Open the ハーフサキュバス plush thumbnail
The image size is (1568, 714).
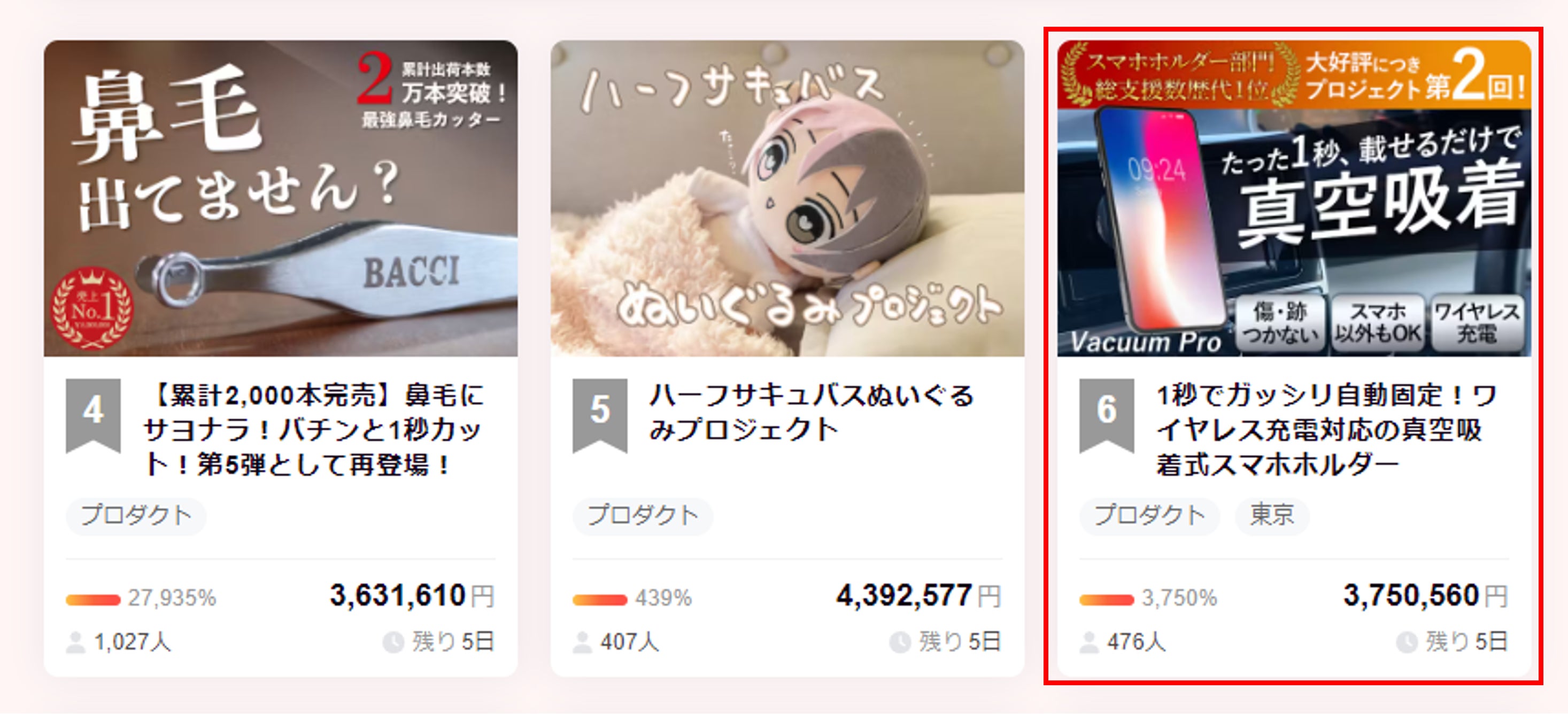click(787, 198)
